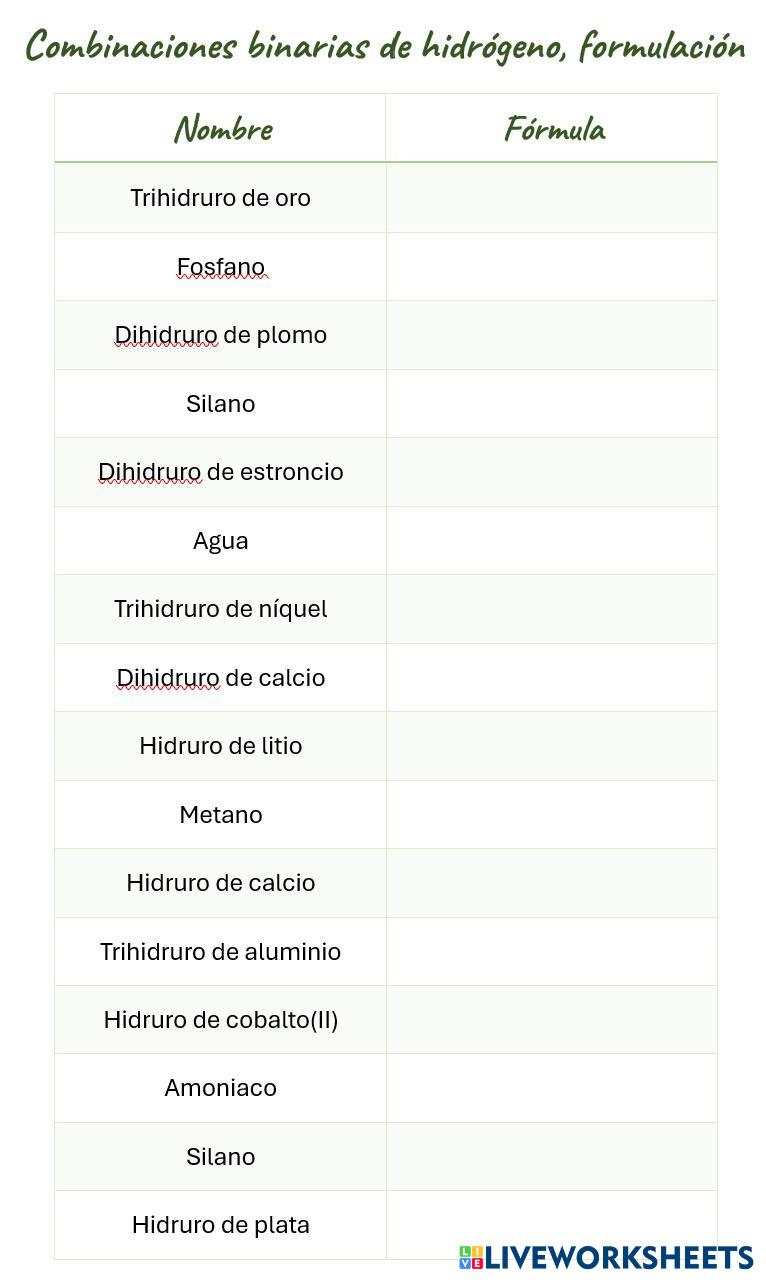Click formula box next to Dihidruro de estroncio
766x1282 pixels.
coord(552,472)
